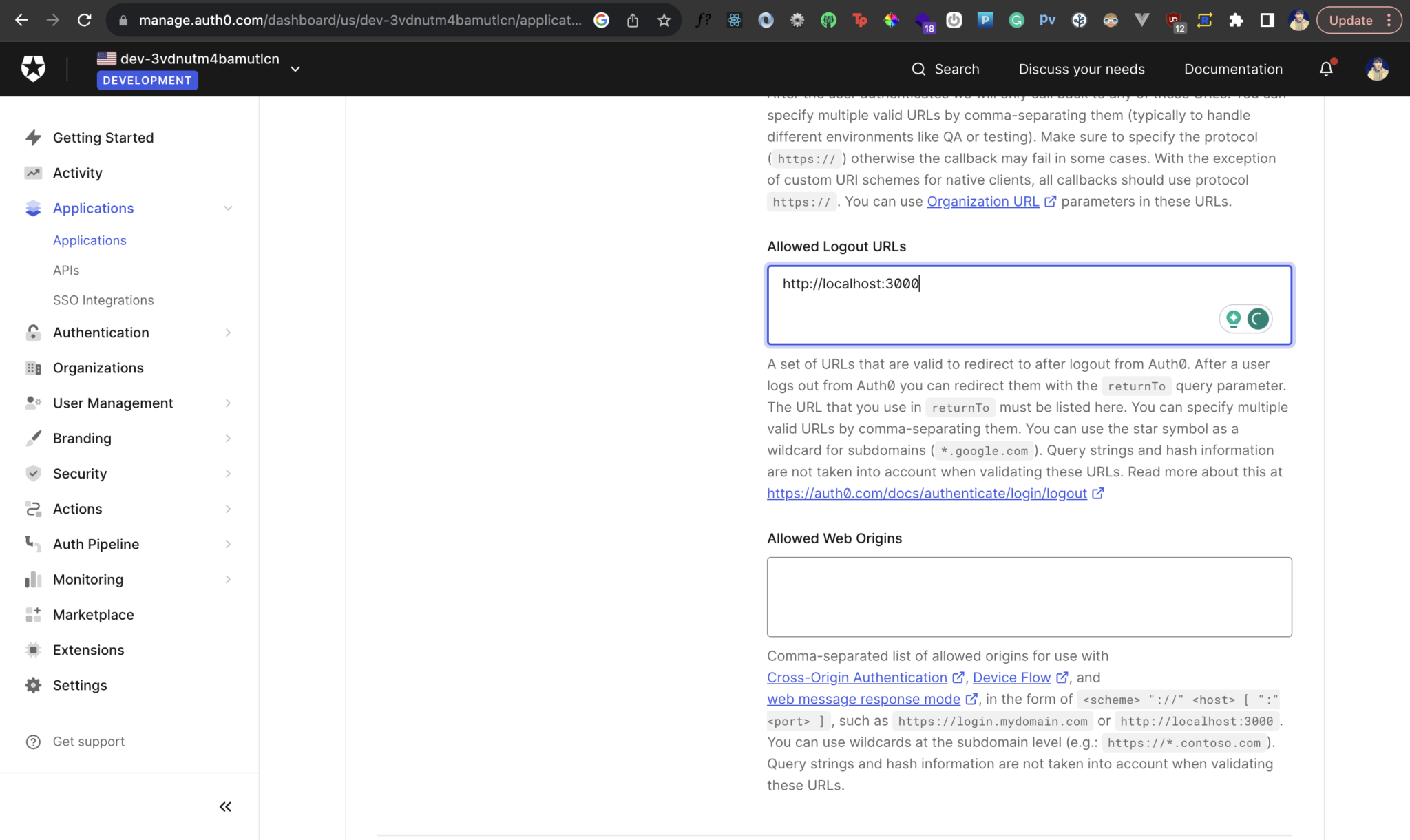
Task: Open APIs under Applications
Action: click(66, 270)
